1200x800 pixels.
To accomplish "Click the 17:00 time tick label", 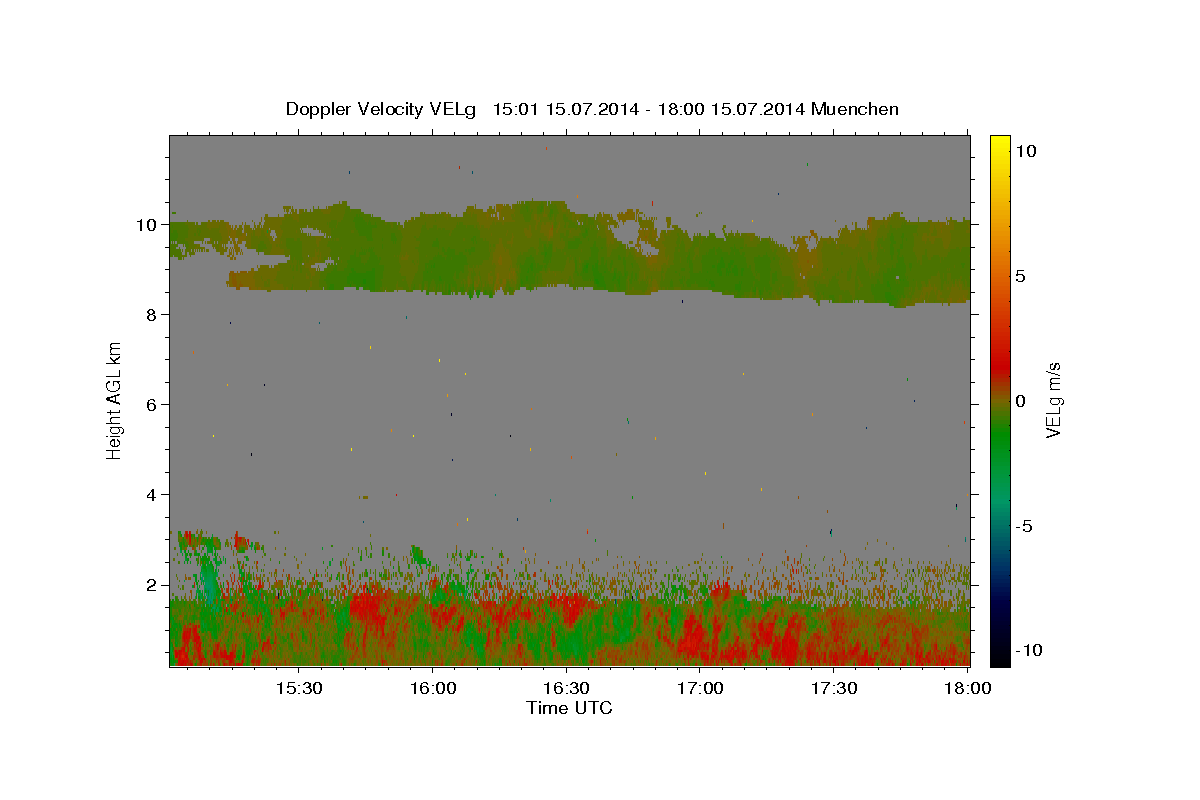I will pos(700,689).
